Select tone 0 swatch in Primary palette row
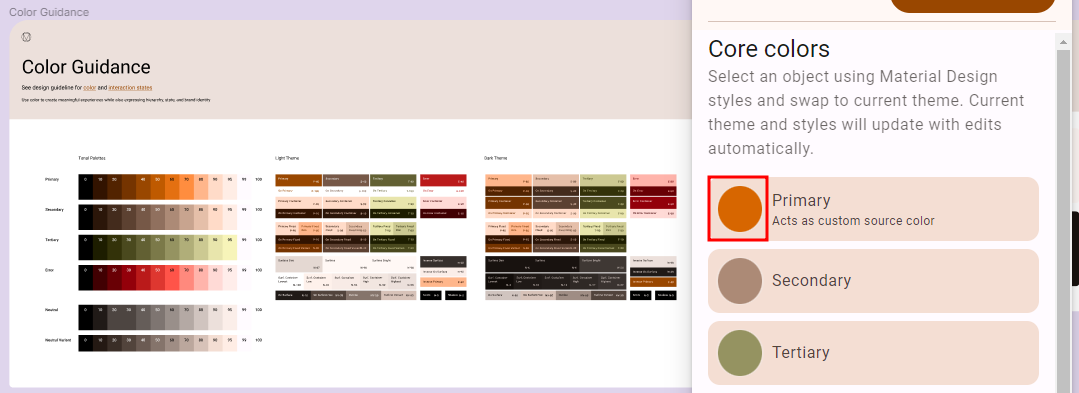Viewport: 1079px width, 393px height. pos(85,187)
